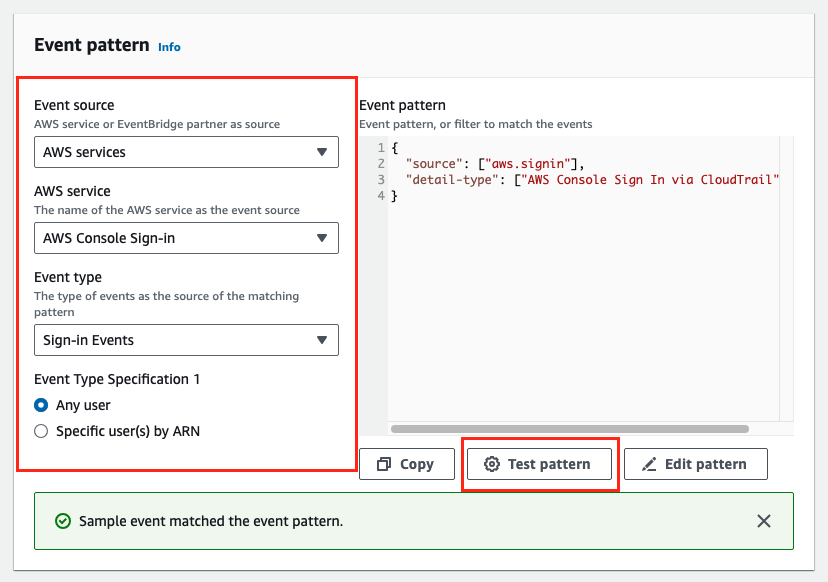Open the Event source combo box
This screenshot has width=828, height=582.
pos(186,152)
